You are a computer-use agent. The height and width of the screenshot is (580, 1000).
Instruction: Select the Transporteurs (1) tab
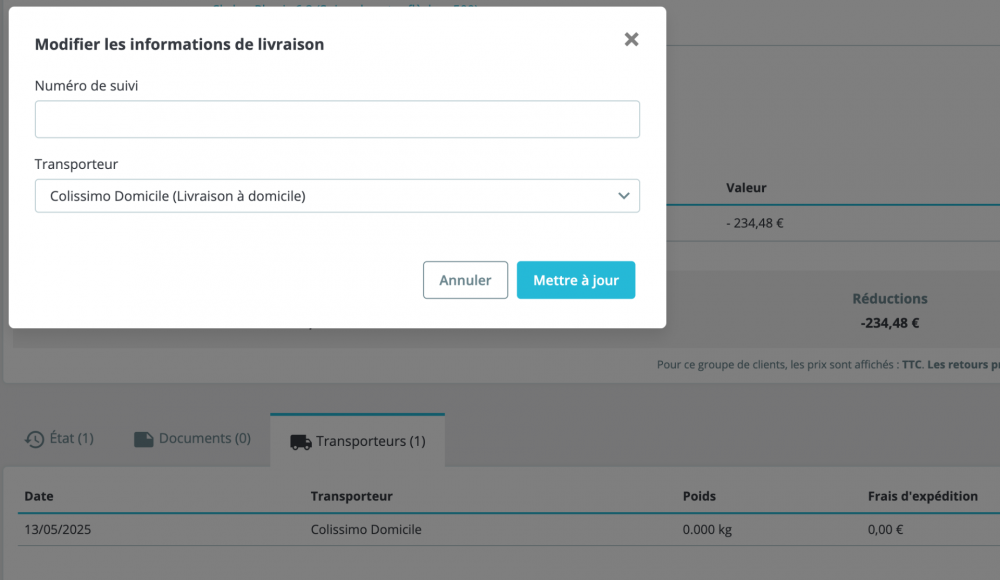358,441
